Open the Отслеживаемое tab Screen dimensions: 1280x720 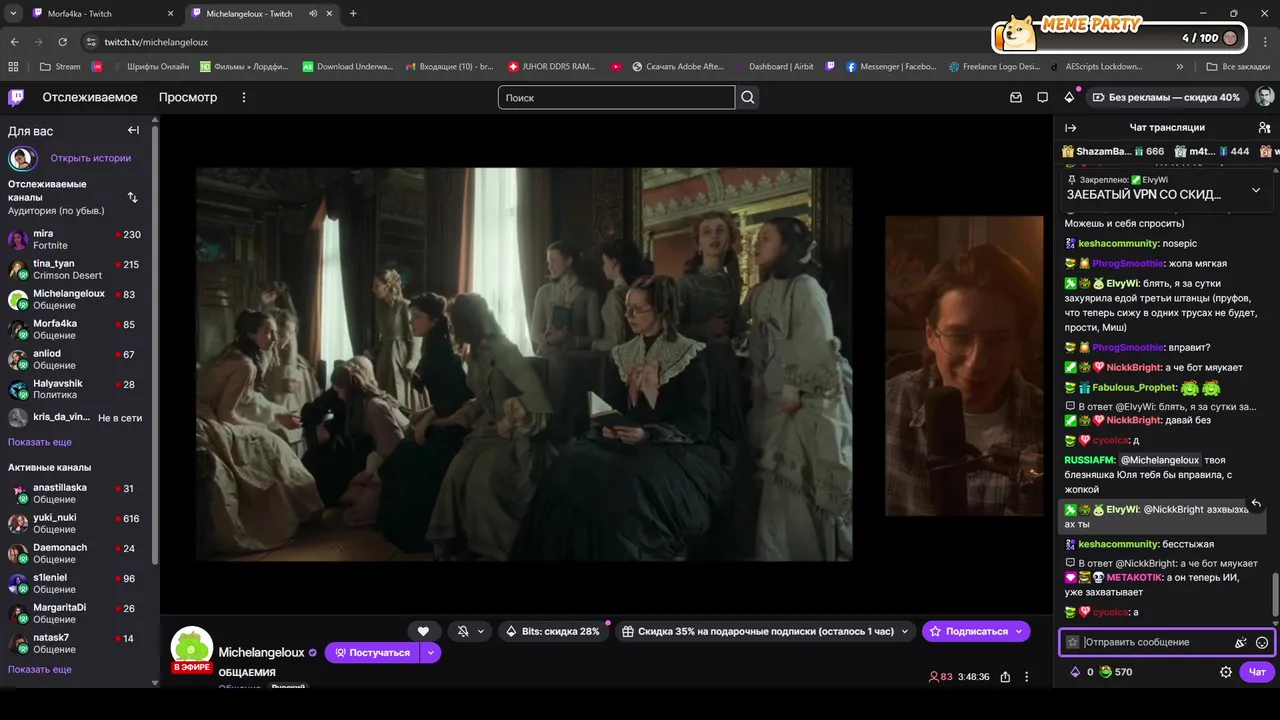pyautogui.click(x=90, y=97)
